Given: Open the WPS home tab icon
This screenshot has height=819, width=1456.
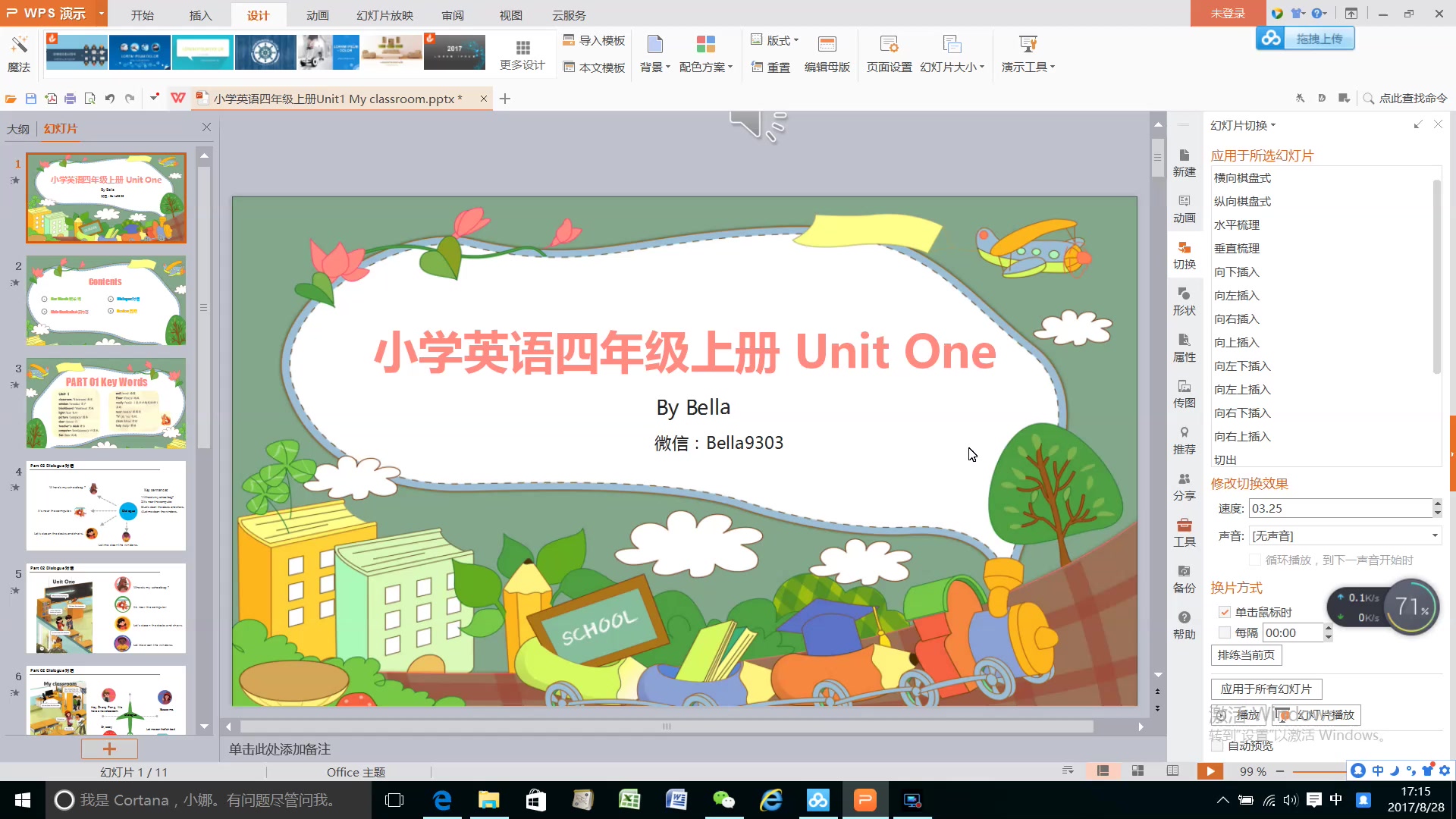Looking at the screenshot, I should tap(178, 99).
